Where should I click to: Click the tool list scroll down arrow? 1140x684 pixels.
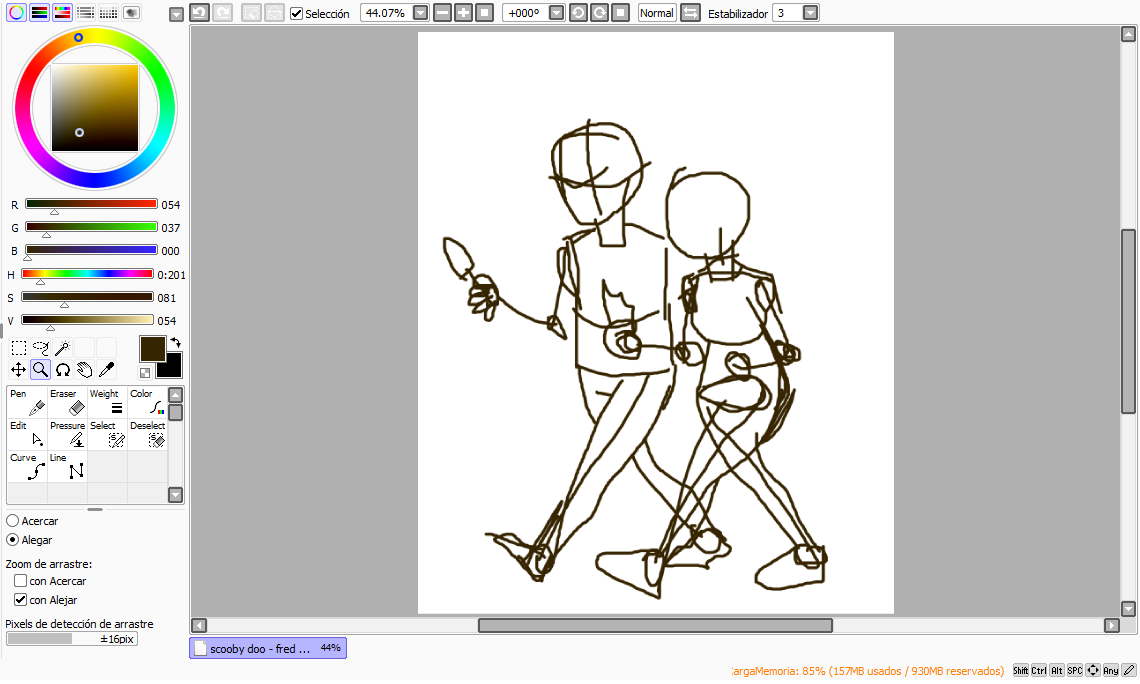(175, 495)
